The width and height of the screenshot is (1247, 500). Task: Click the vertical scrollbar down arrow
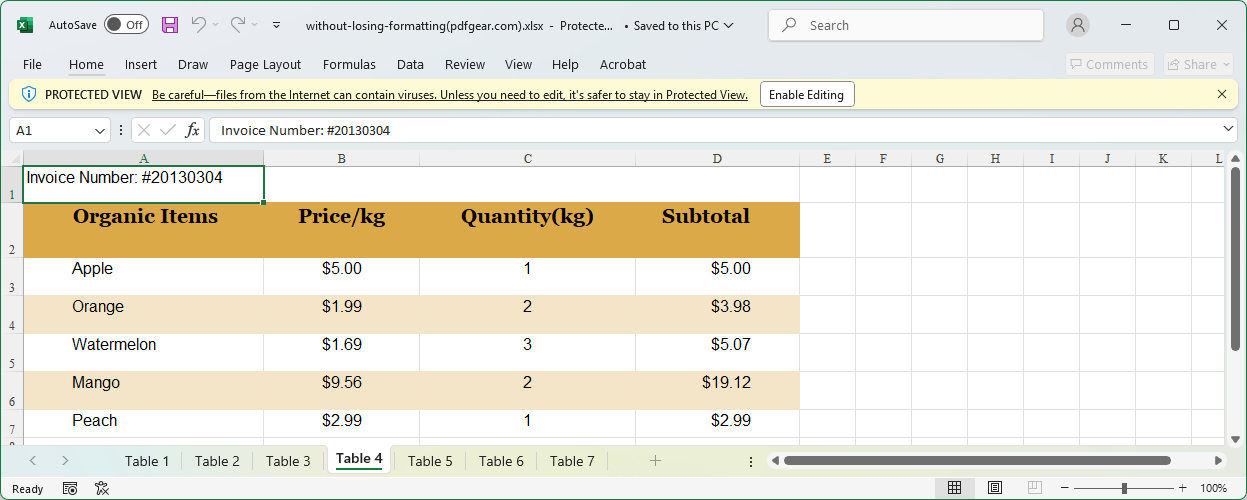(1235, 439)
